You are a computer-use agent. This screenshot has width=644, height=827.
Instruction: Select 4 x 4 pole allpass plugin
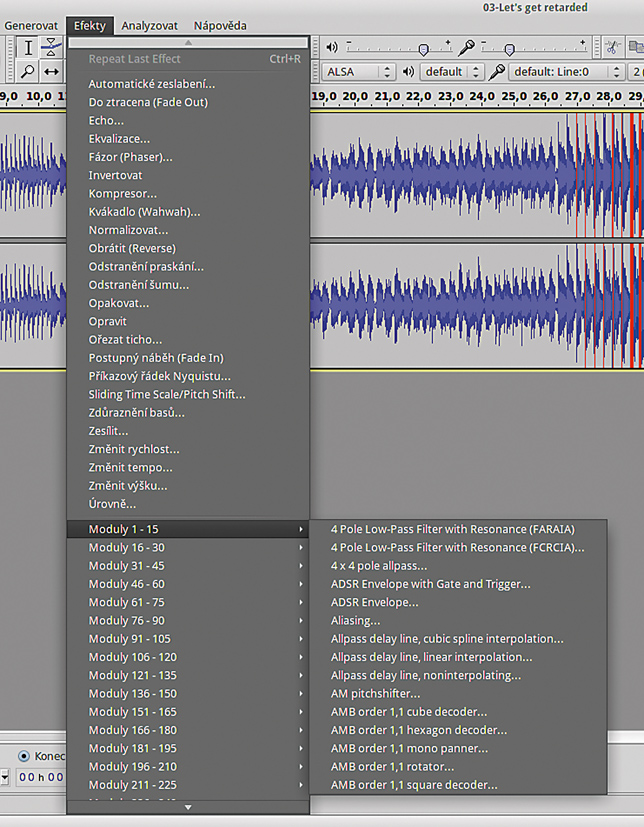tap(458, 566)
